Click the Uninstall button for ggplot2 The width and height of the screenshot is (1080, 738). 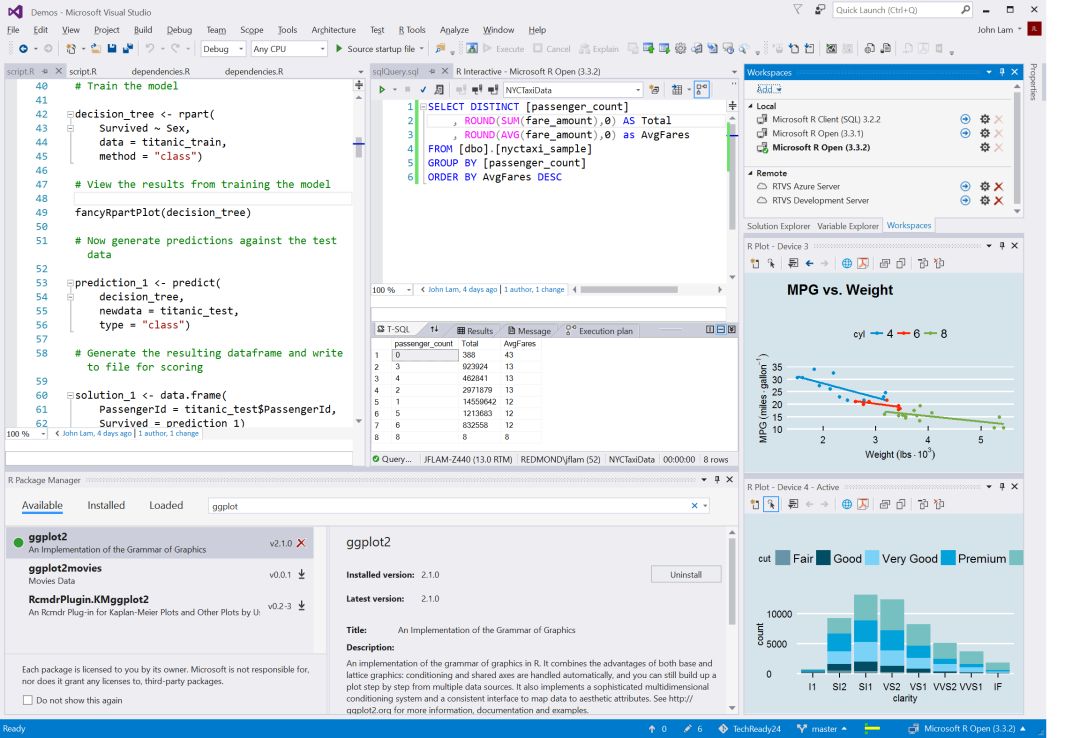(685, 575)
